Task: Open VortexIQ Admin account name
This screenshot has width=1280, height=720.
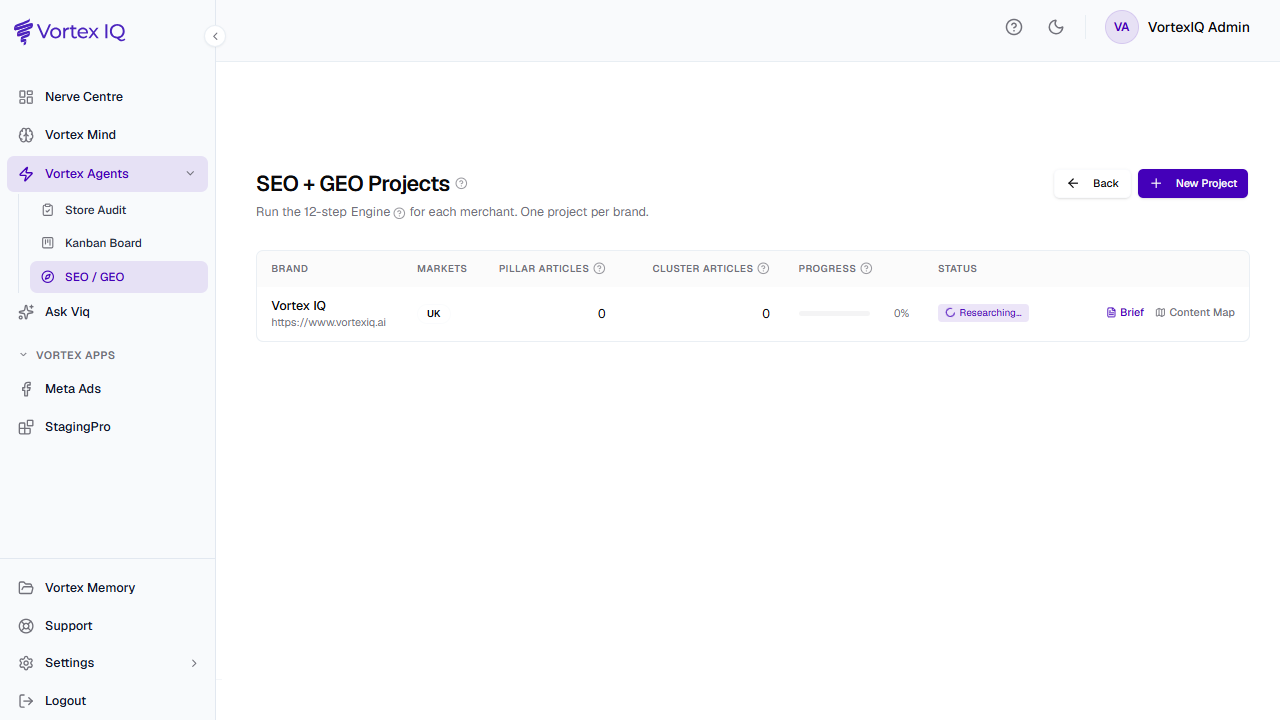Action: [x=1199, y=27]
